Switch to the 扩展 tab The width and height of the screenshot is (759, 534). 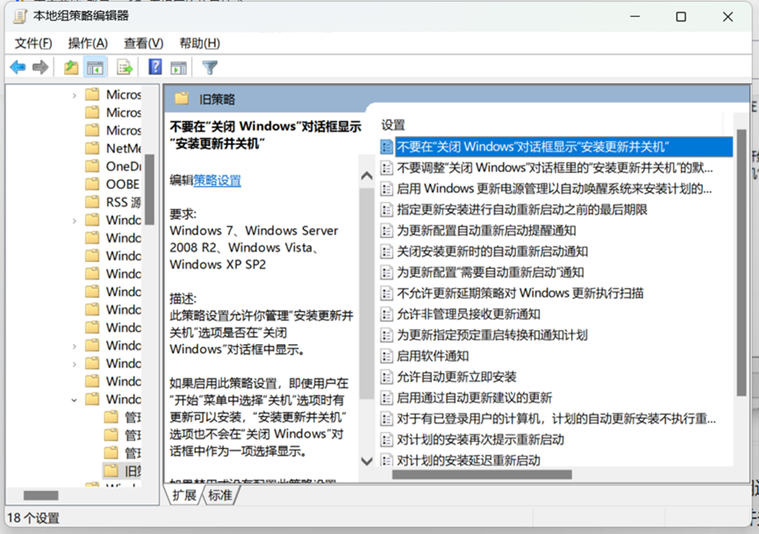(184, 495)
